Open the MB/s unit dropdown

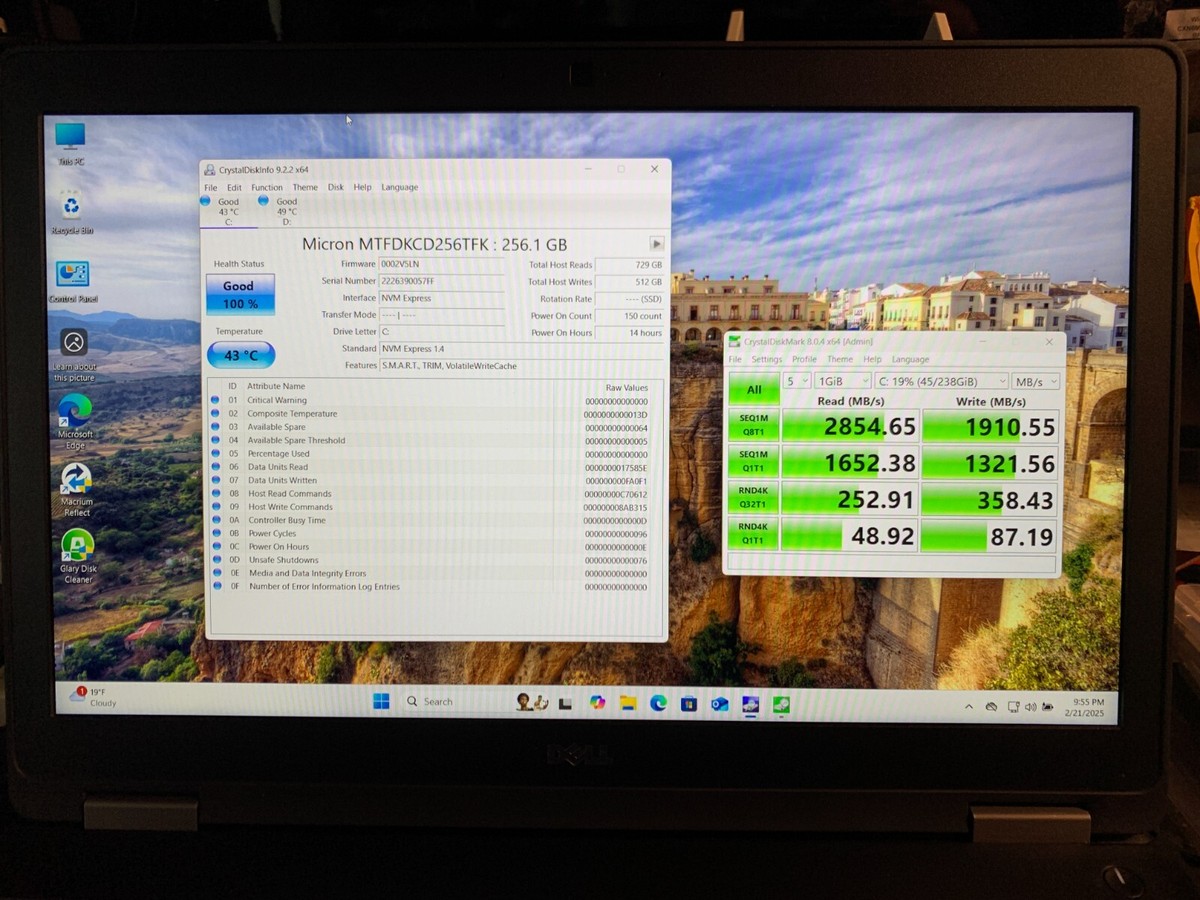(x=1035, y=382)
